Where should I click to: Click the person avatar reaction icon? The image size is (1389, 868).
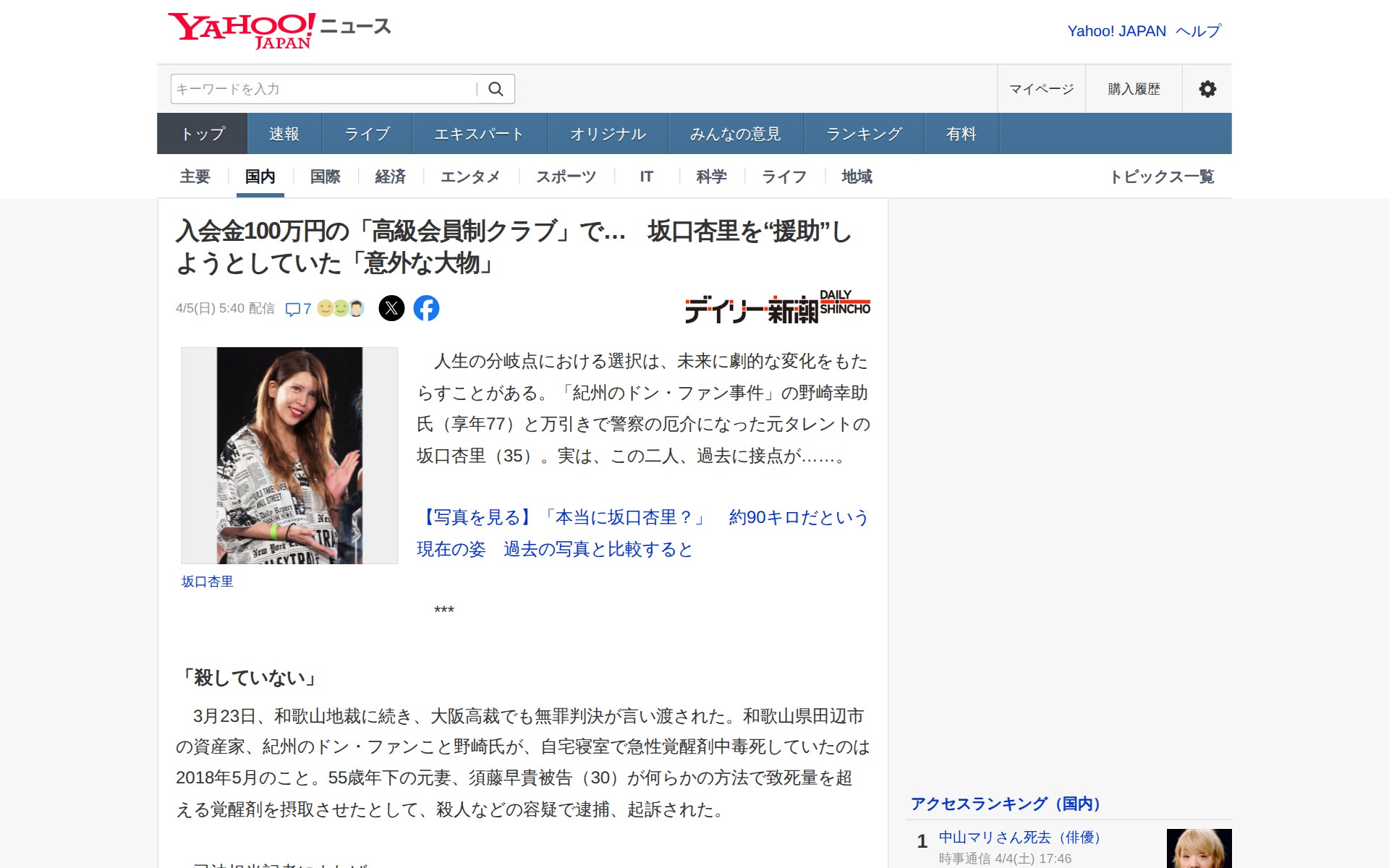[356, 308]
